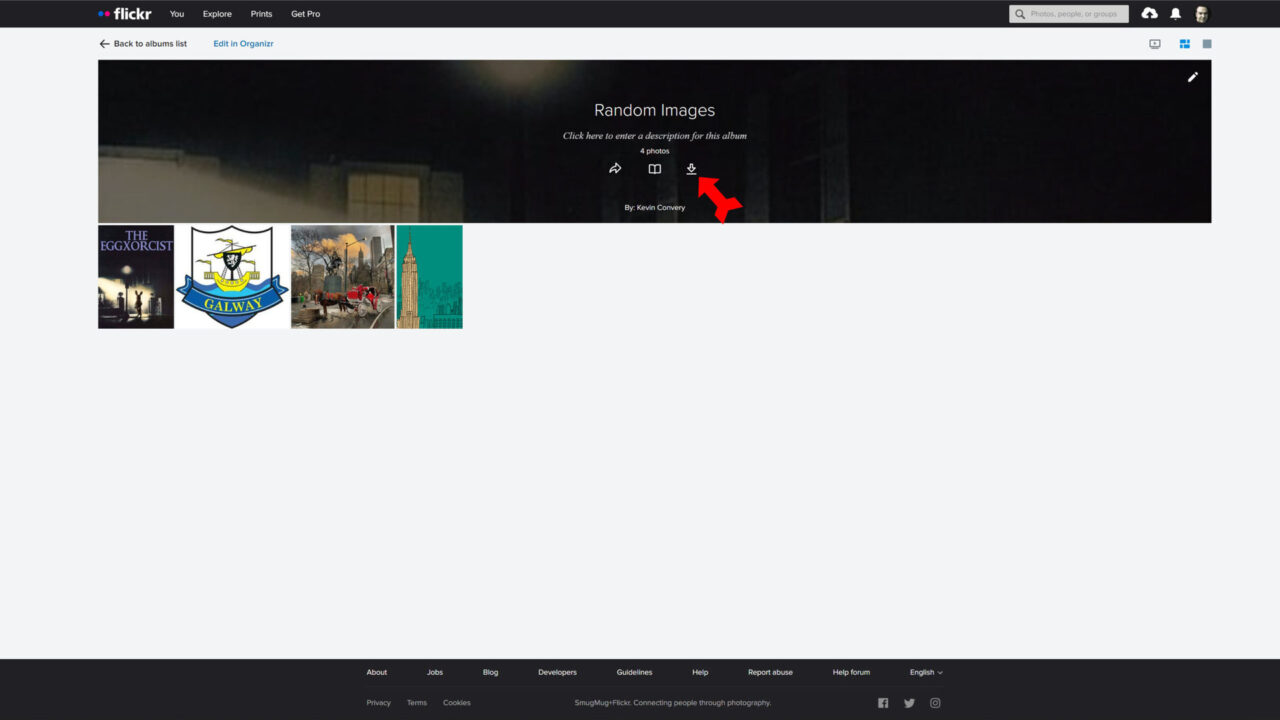
Task: Click the share album icon
Action: point(615,168)
